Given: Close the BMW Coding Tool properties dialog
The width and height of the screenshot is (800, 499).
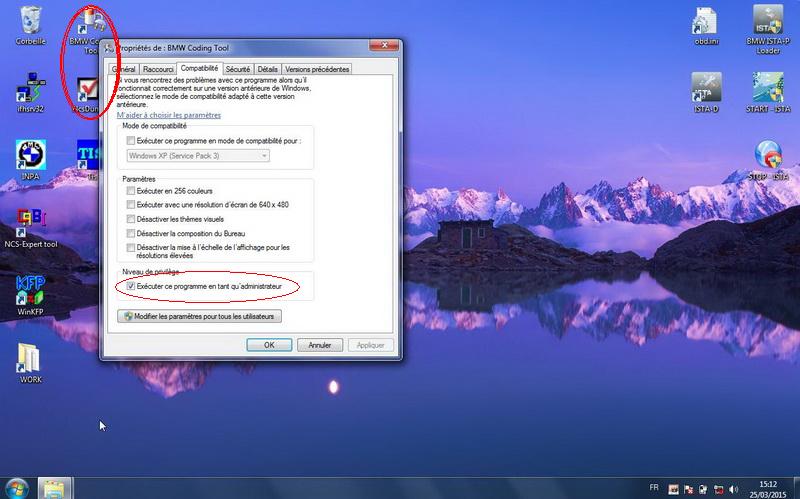Looking at the screenshot, I should coord(384,46).
